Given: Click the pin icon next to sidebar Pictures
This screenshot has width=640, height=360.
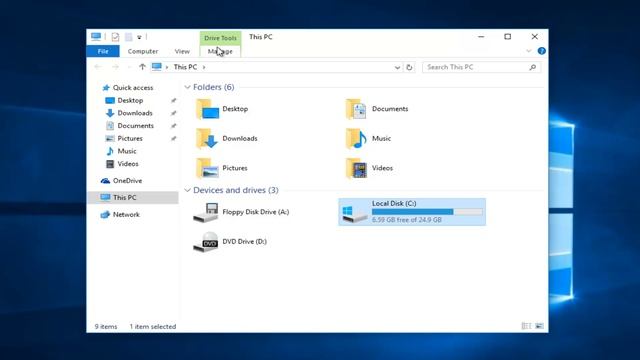Looking at the screenshot, I should click(173, 138).
